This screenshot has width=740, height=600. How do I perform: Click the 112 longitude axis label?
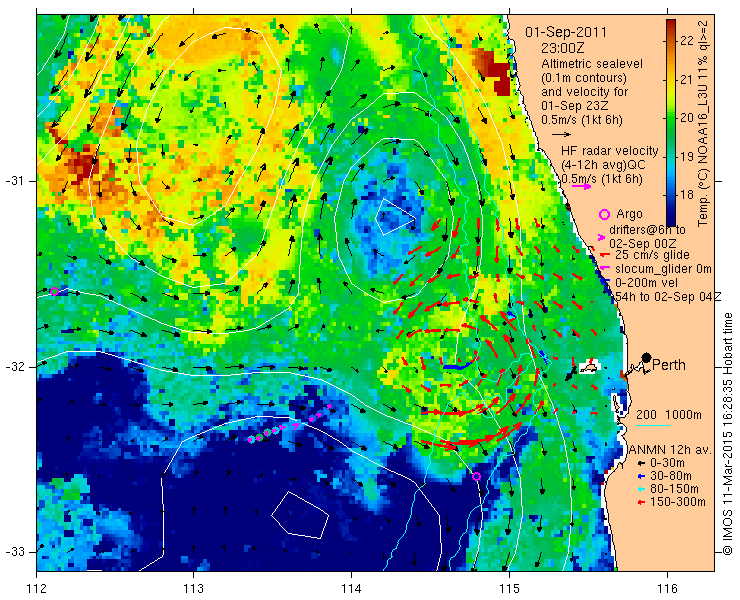[36, 589]
